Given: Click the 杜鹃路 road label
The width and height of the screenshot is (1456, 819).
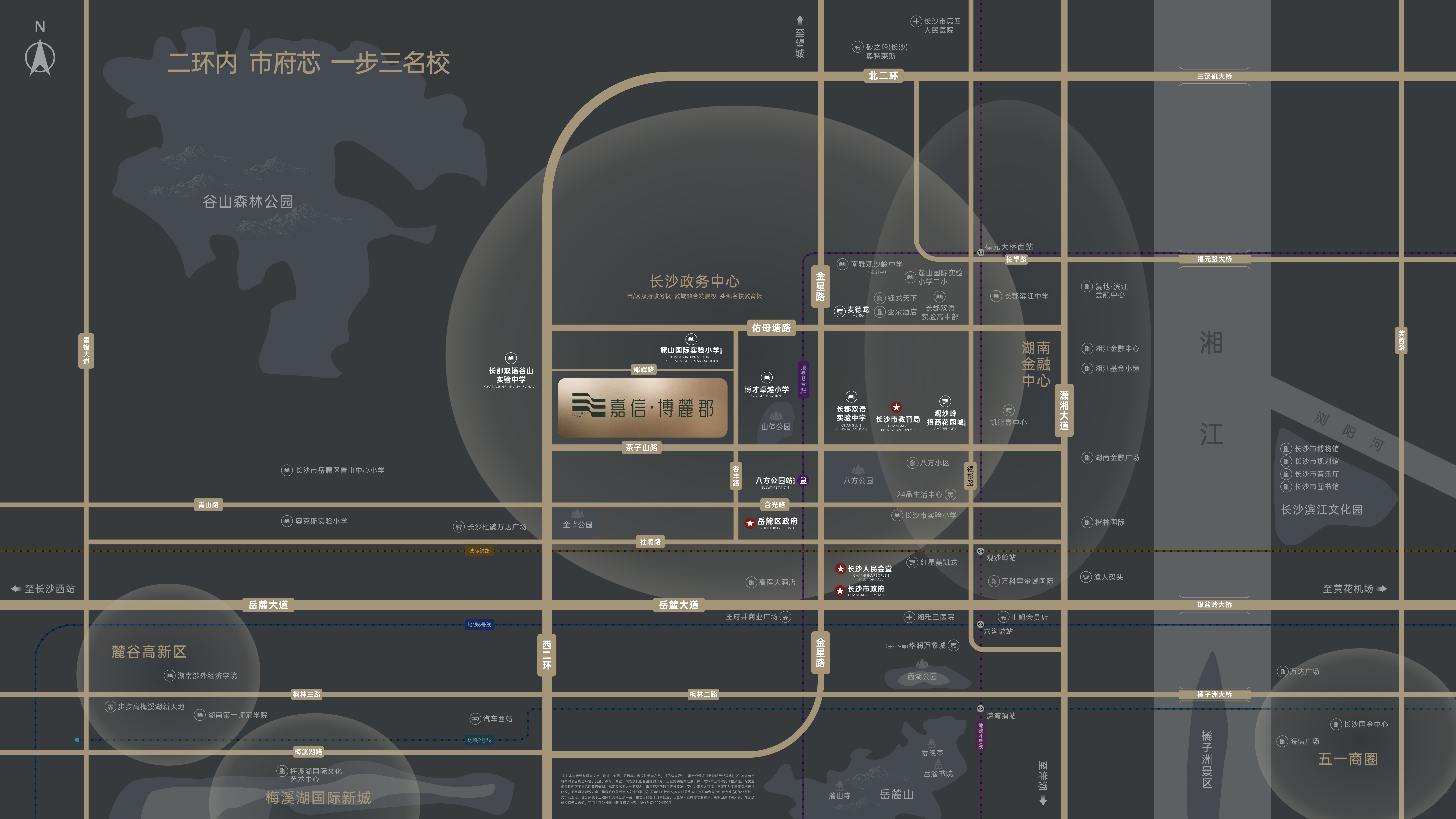Looking at the screenshot, I should pos(650,542).
